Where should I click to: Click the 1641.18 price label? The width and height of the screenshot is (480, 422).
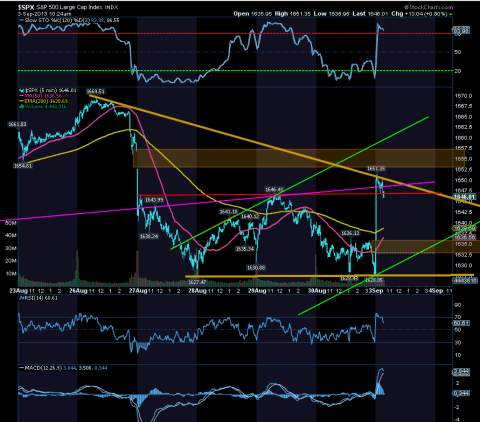pos(228,212)
